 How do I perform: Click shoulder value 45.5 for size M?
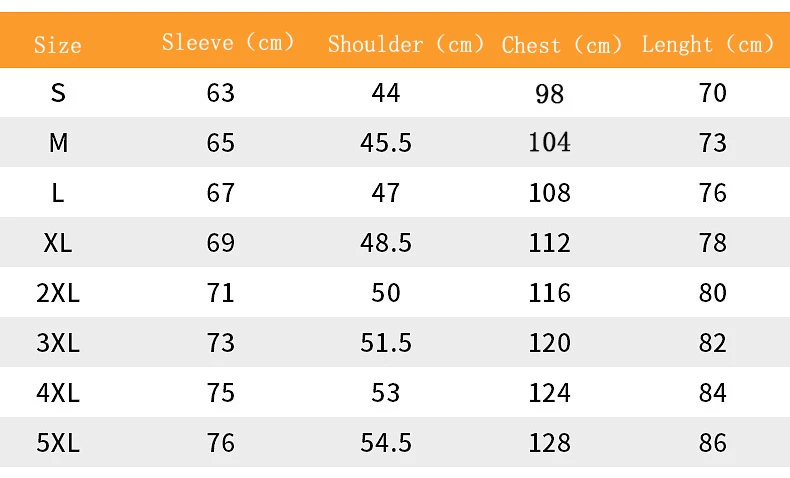[386, 143]
